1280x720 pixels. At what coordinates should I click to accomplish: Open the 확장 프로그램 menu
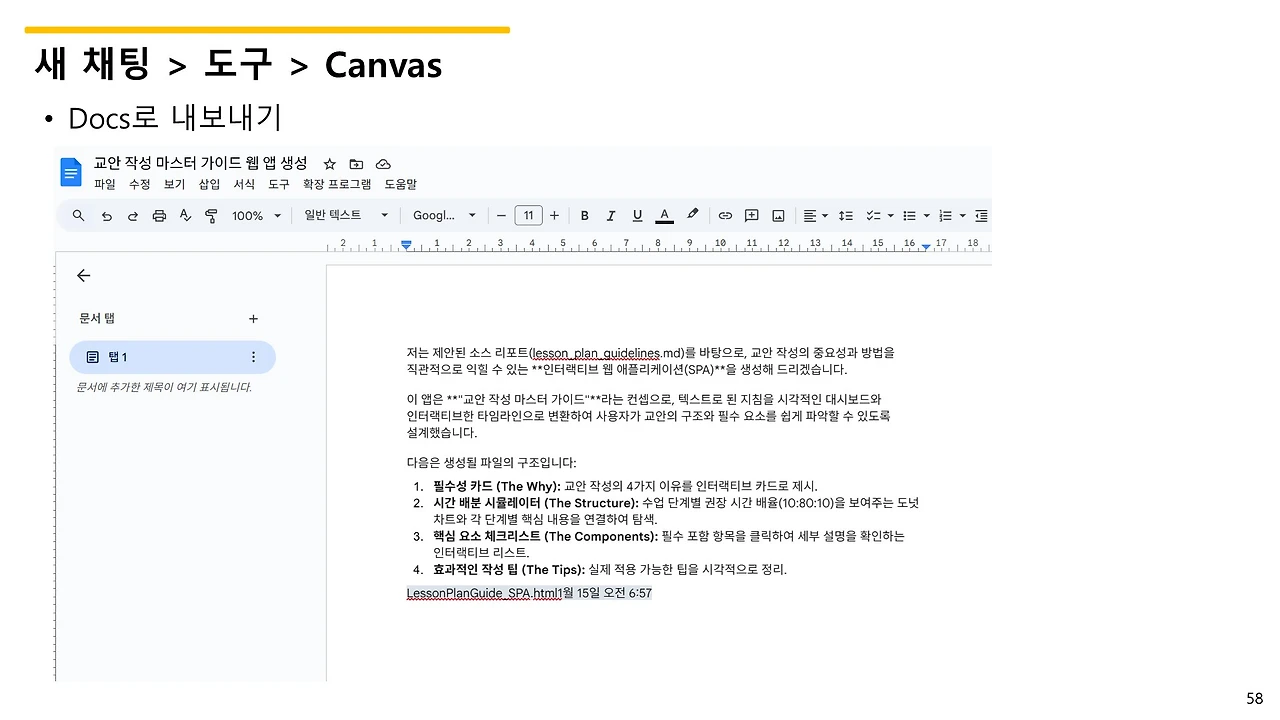[x=337, y=184]
